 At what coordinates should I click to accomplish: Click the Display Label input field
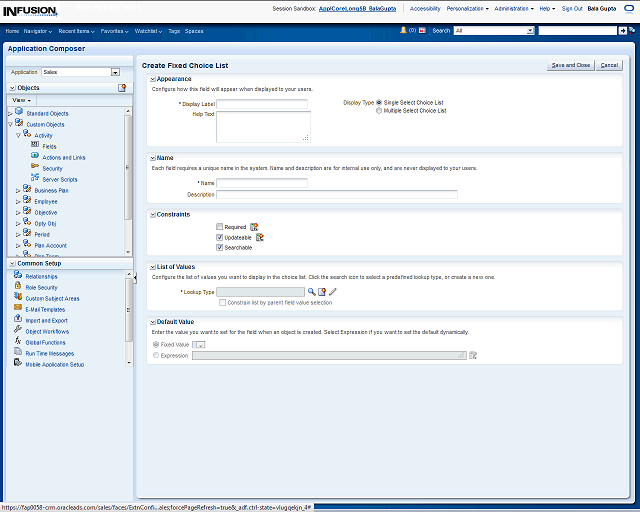262,103
